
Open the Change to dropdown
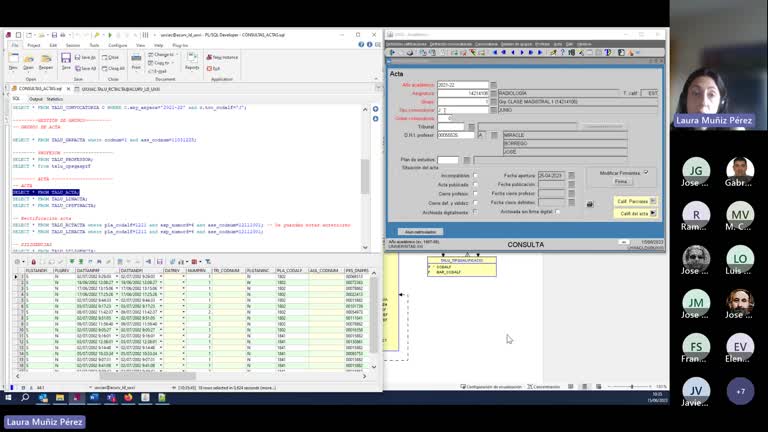click(x=163, y=54)
